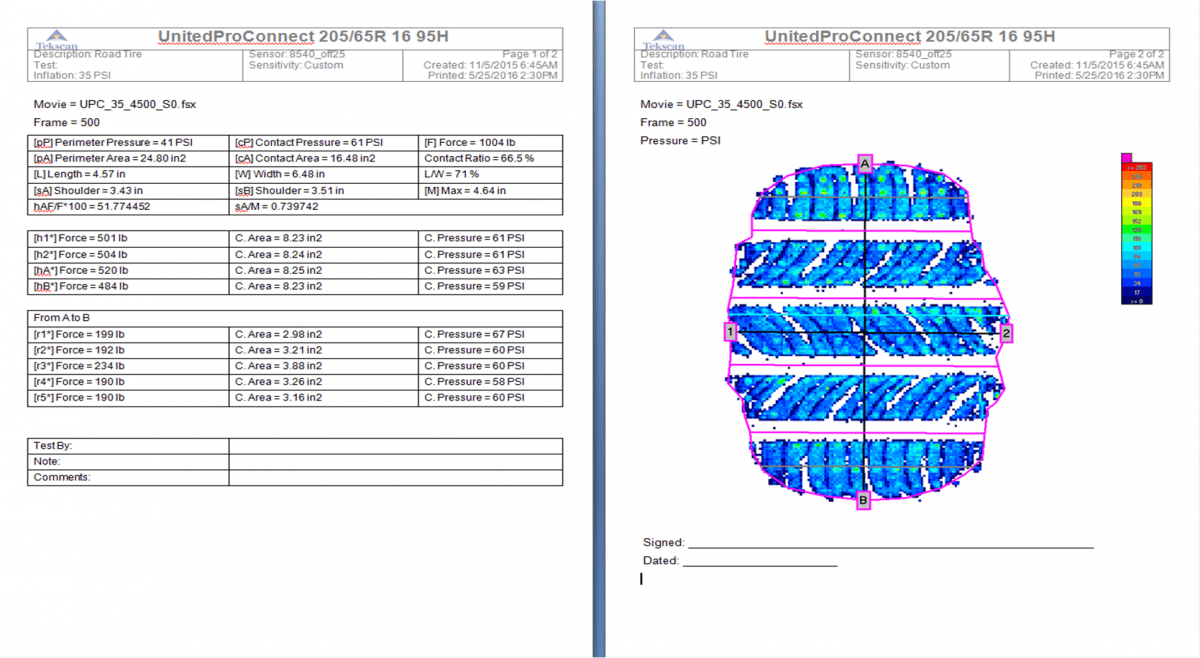Click '[W] Width = 6.48 in' cell
The image size is (1200, 658).
324,174
